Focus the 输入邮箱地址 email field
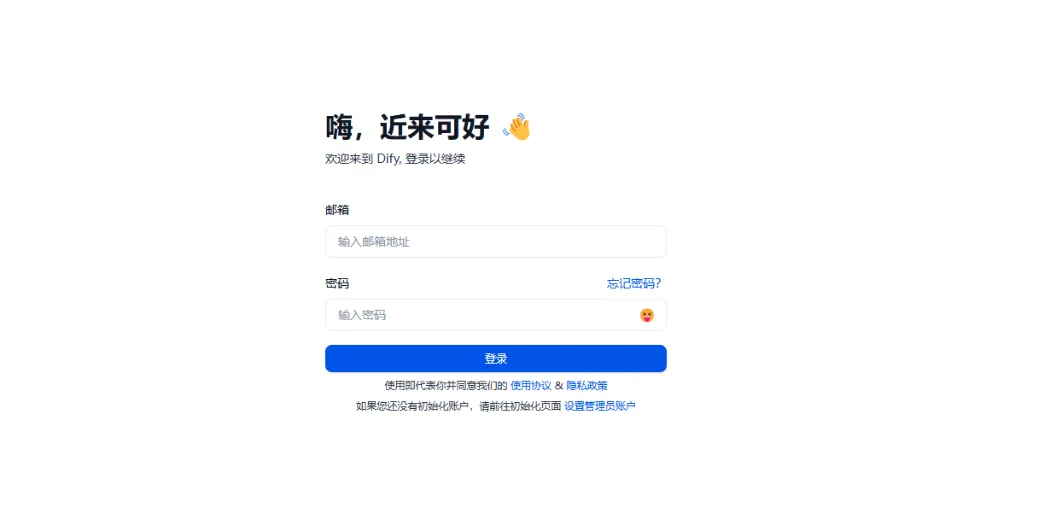Screen dimensions: 1062x506 pos(496,242)
